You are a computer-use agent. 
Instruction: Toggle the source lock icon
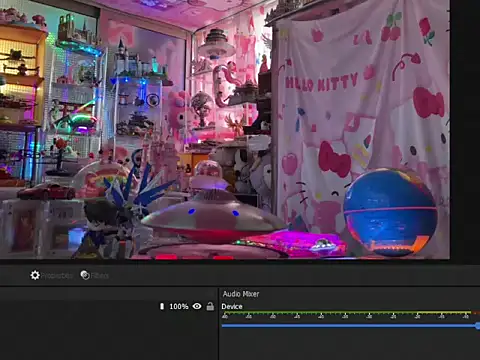[x=210, y=306]
